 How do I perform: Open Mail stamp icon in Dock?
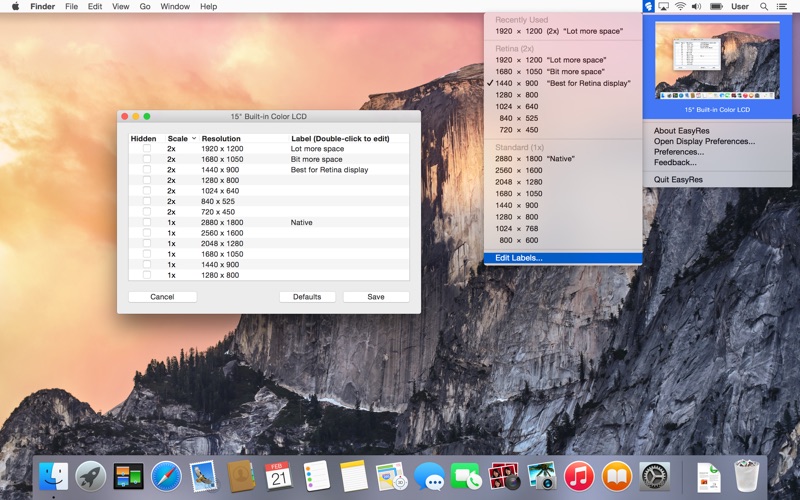203,477
